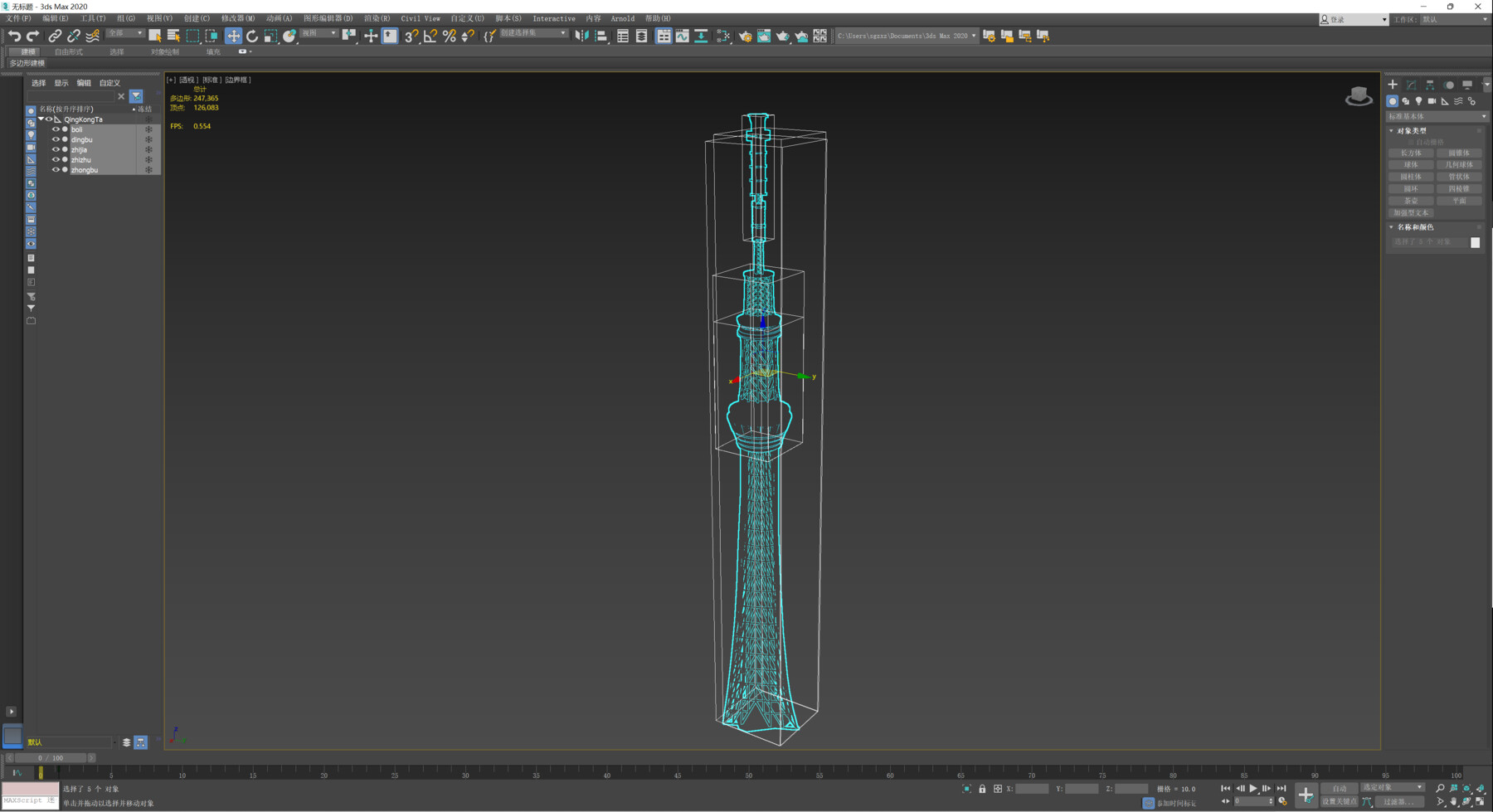Create a Teapot from the Object Type rollout
This screenshot has height=812, width=1493.
point(1410,200)
